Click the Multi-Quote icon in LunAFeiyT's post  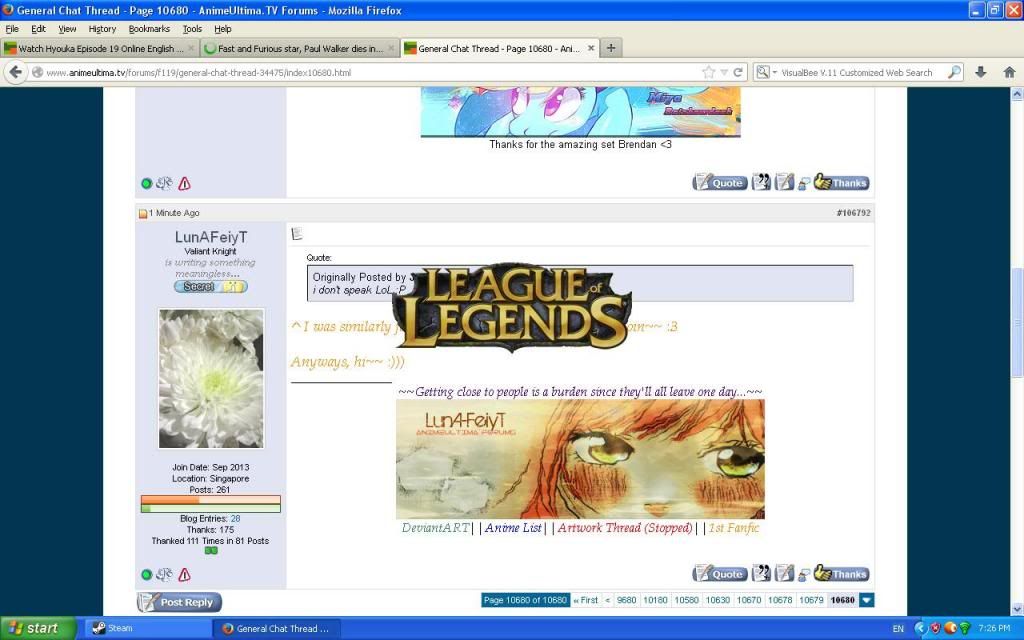coord(761,573)
